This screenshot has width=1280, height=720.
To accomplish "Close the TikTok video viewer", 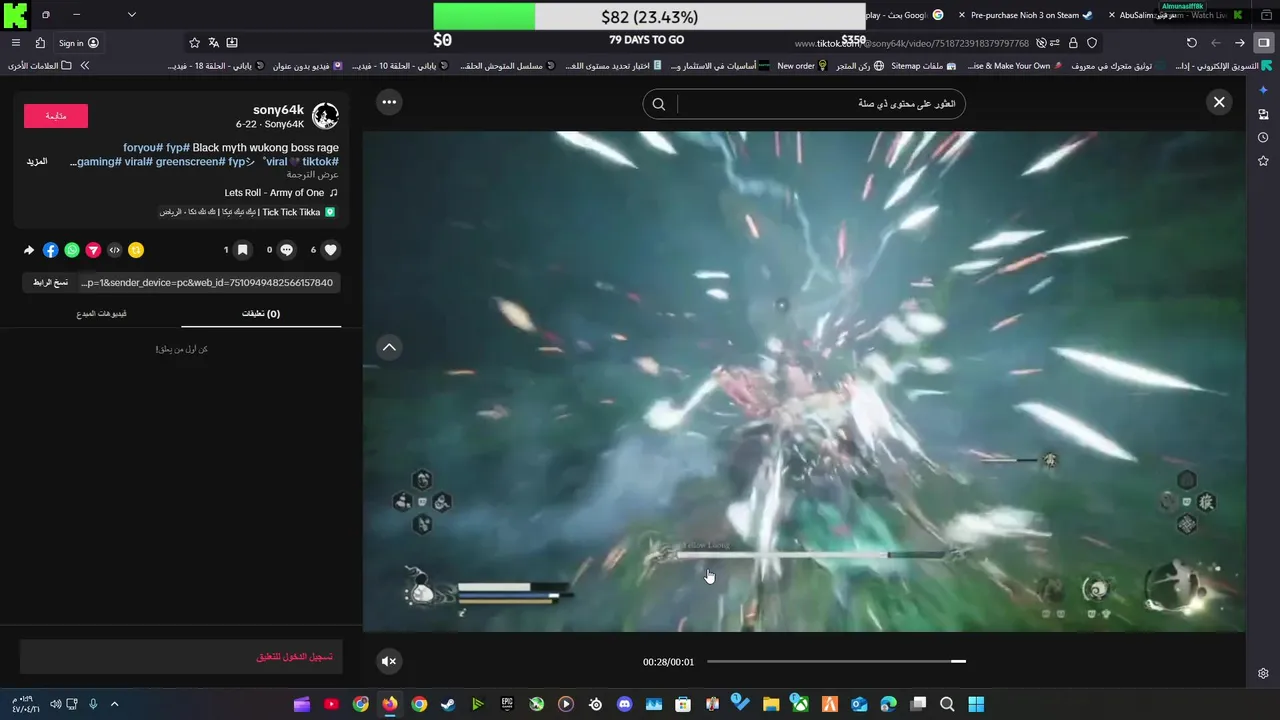I will [x=1219, y=102].
